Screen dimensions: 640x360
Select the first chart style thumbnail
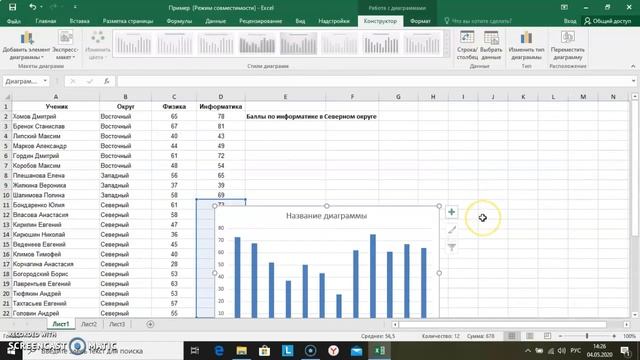coord(133,44)
